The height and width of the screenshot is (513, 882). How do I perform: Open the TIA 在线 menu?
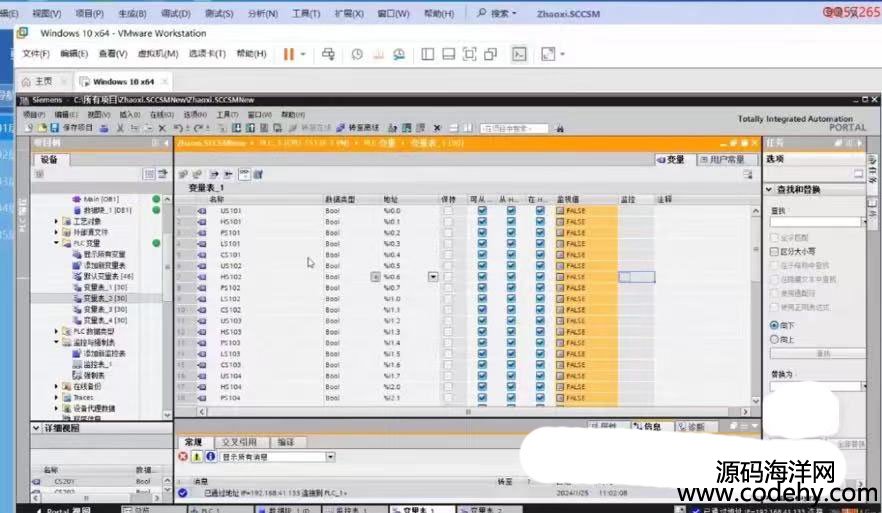pyautogui.click(x=161, y=114)
